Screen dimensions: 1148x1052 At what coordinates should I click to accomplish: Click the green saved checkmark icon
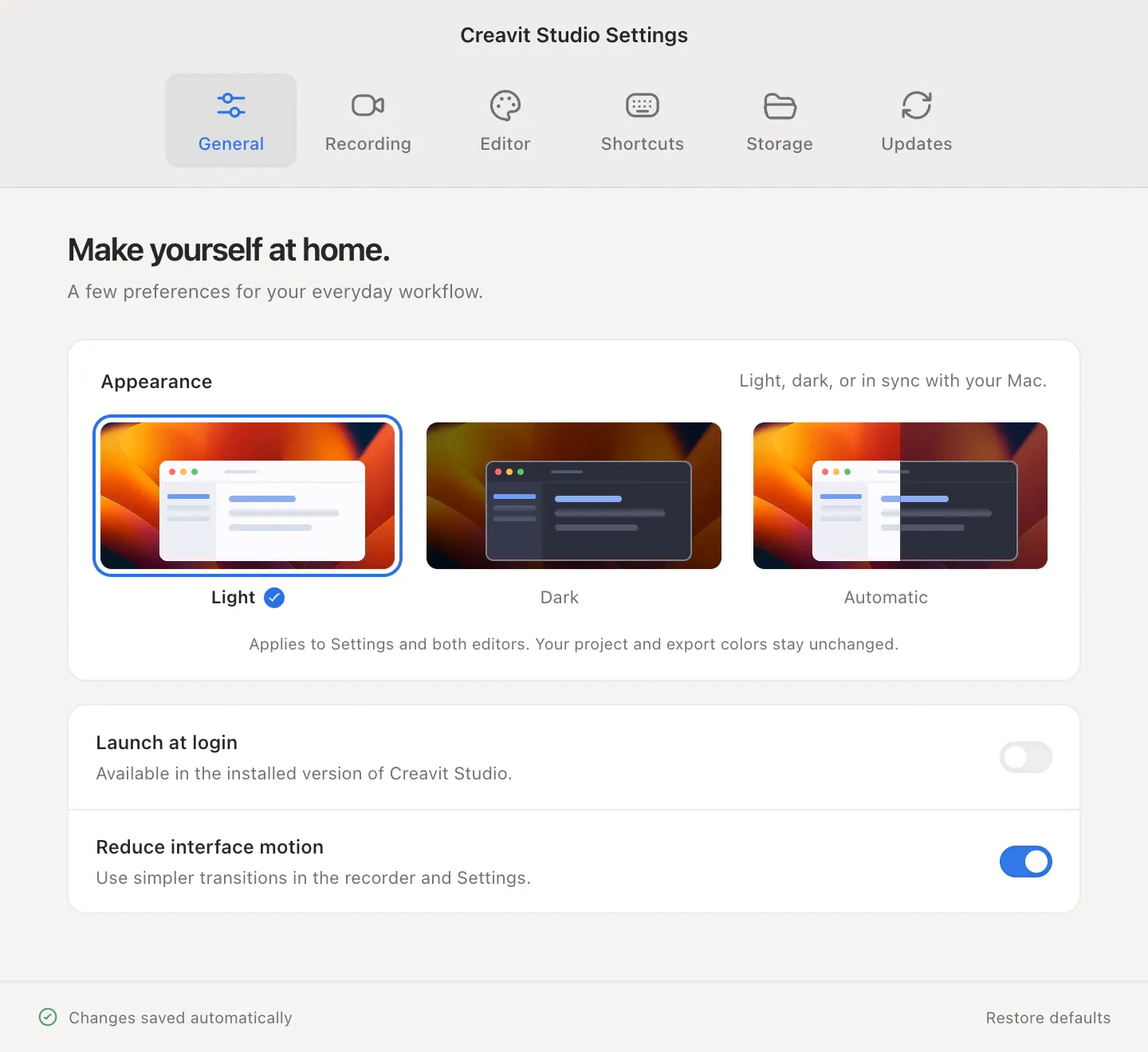point(48,1017)
